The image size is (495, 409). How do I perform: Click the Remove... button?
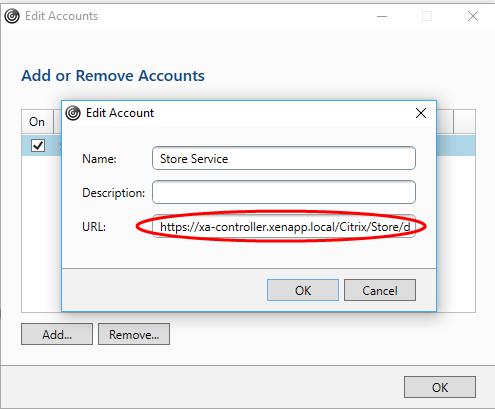click(x=134, y=334)
